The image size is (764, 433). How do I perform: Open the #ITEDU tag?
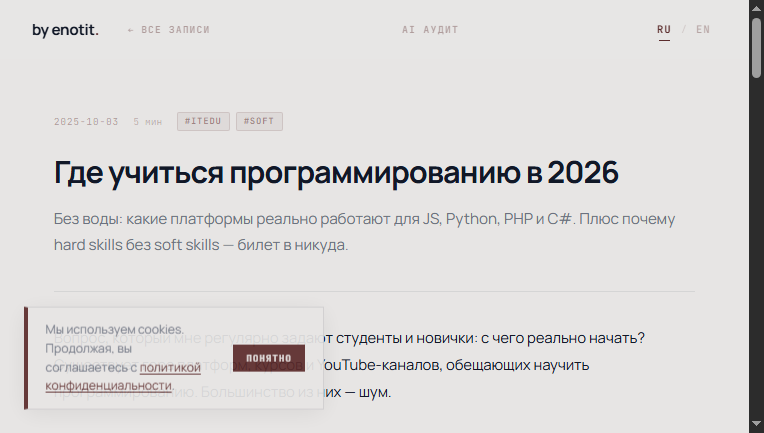204,122
